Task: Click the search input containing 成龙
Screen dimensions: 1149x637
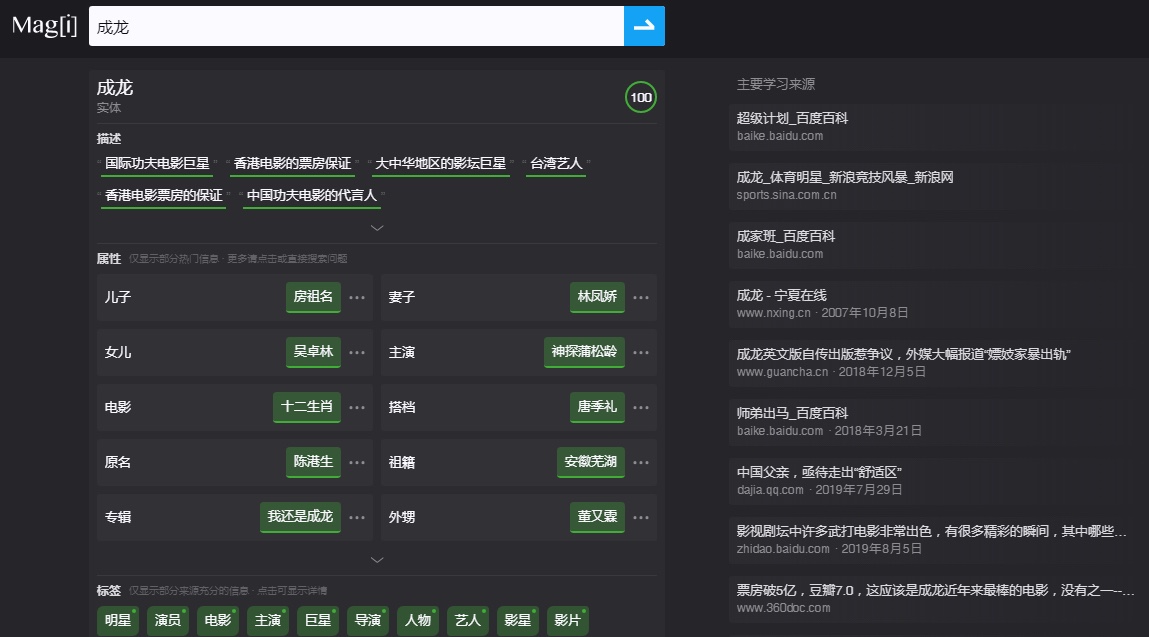Action: pyautogui.click(x=356, y=26)
